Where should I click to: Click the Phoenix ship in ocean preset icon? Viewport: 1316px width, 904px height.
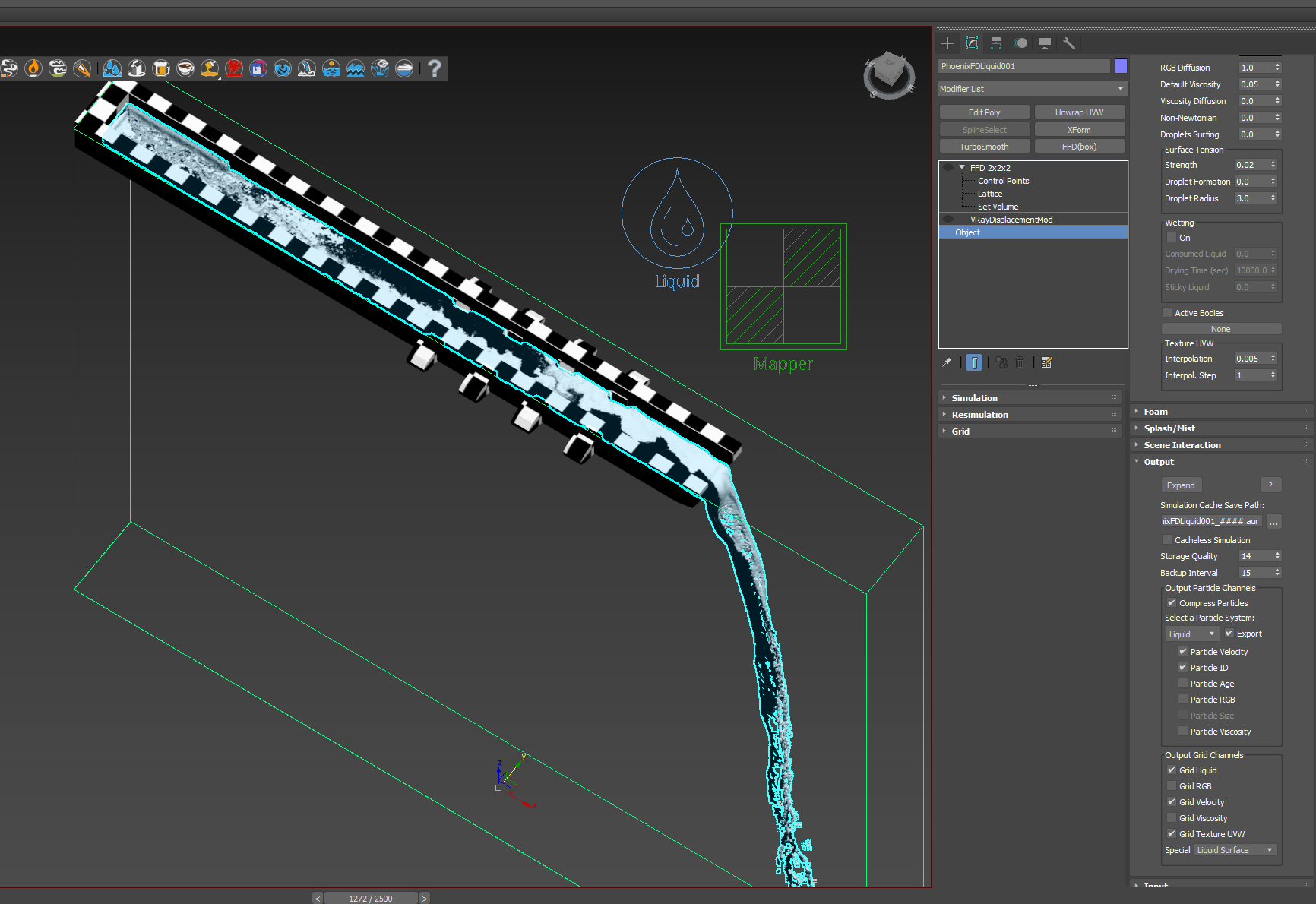pos(404,68)
